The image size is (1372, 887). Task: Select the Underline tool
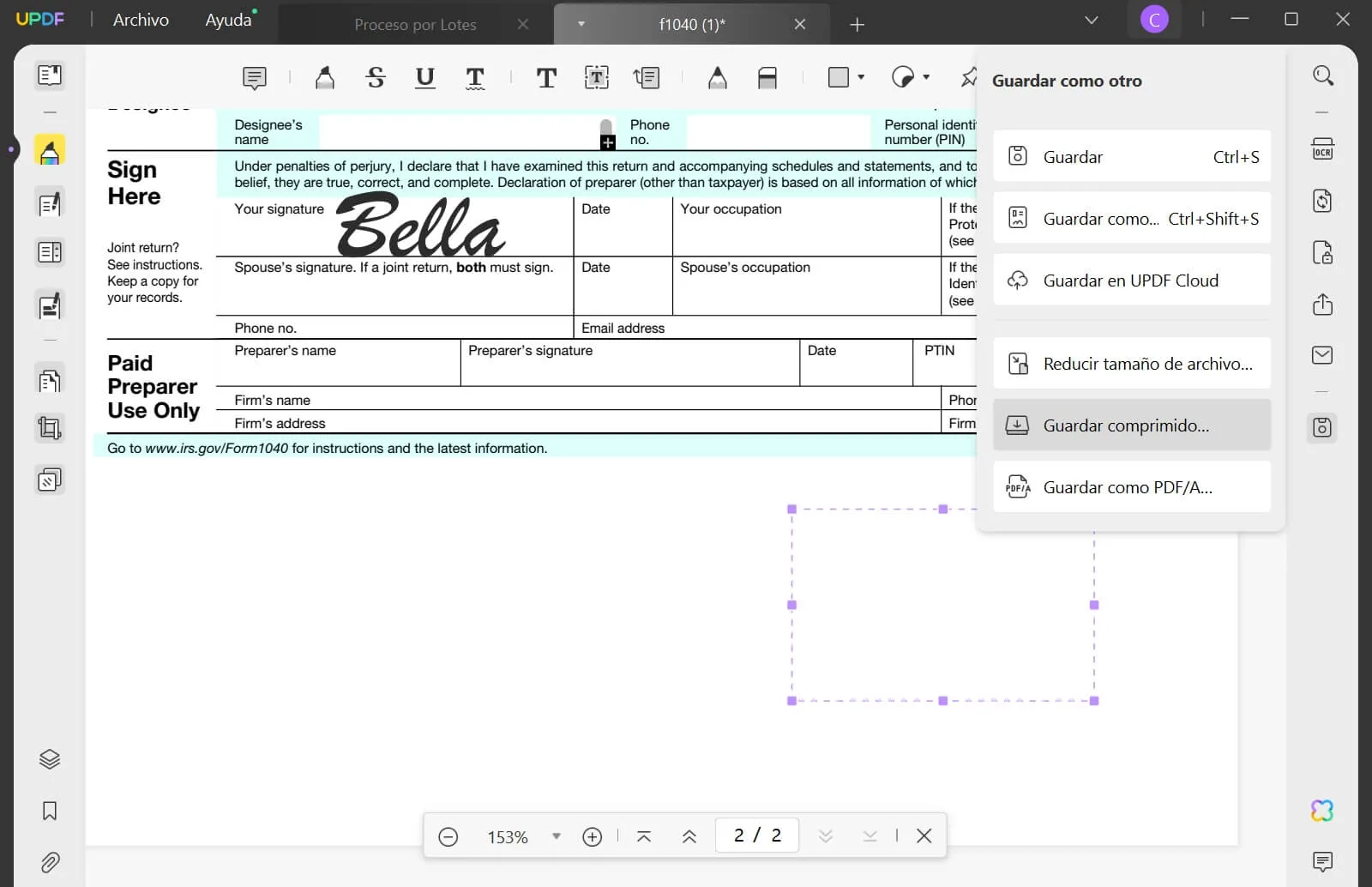(x=424, y=78)
